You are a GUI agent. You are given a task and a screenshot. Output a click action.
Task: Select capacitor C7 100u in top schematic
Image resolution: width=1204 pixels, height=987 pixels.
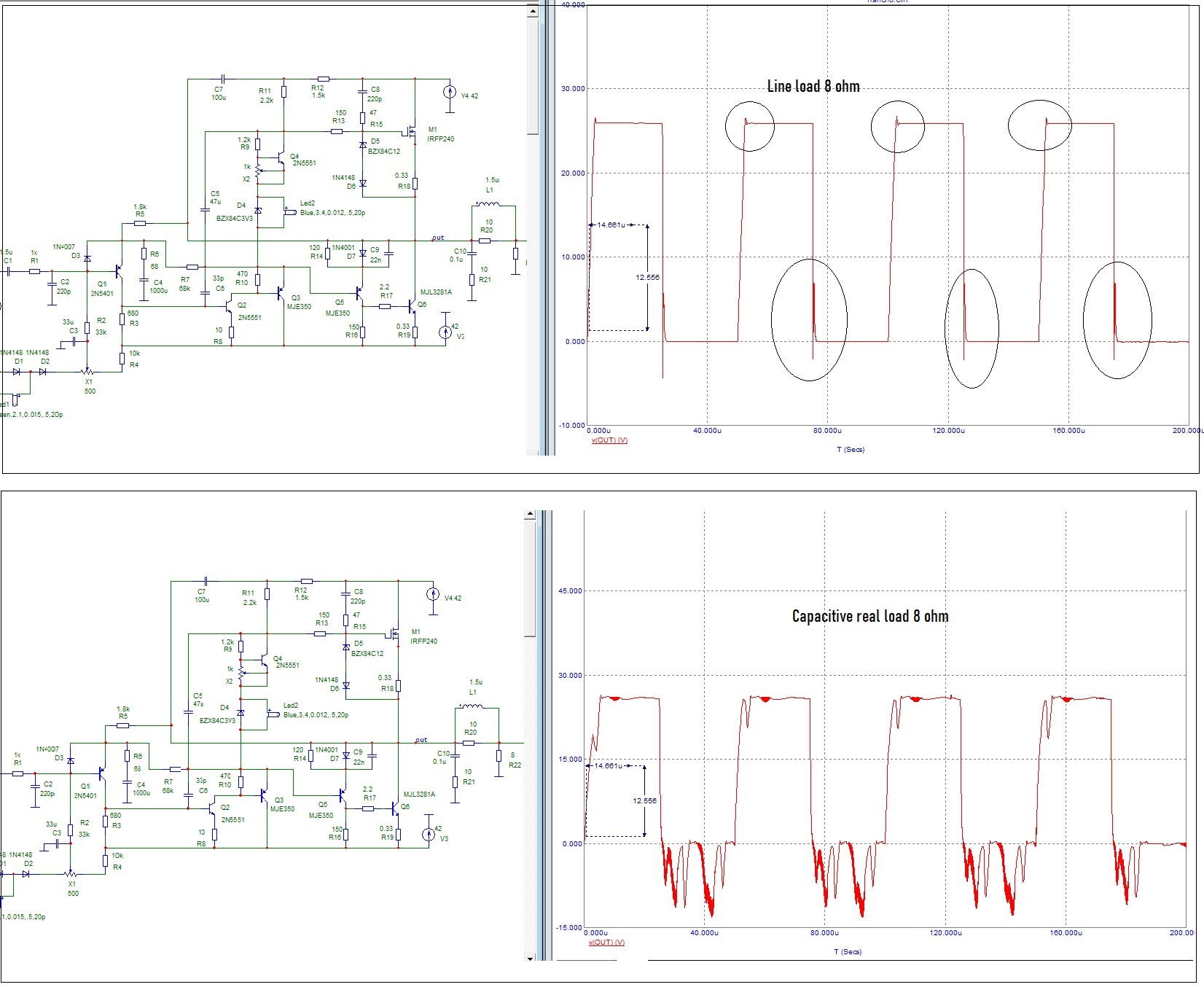point(223,78)
